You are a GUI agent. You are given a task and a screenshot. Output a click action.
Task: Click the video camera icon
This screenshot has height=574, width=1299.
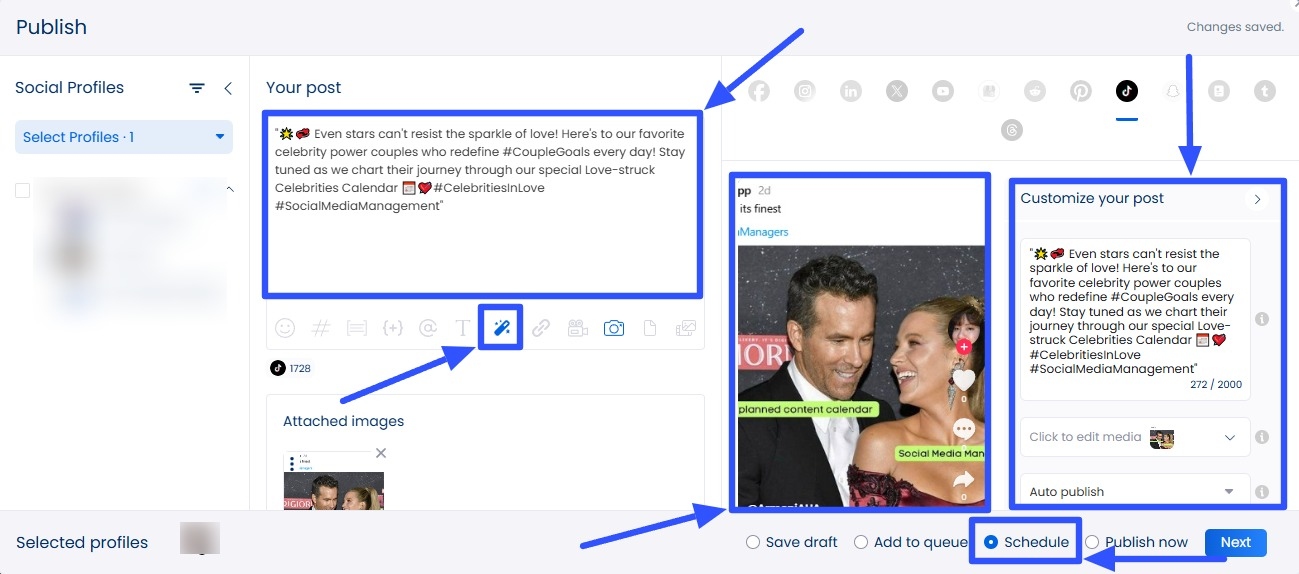point(577,328)
